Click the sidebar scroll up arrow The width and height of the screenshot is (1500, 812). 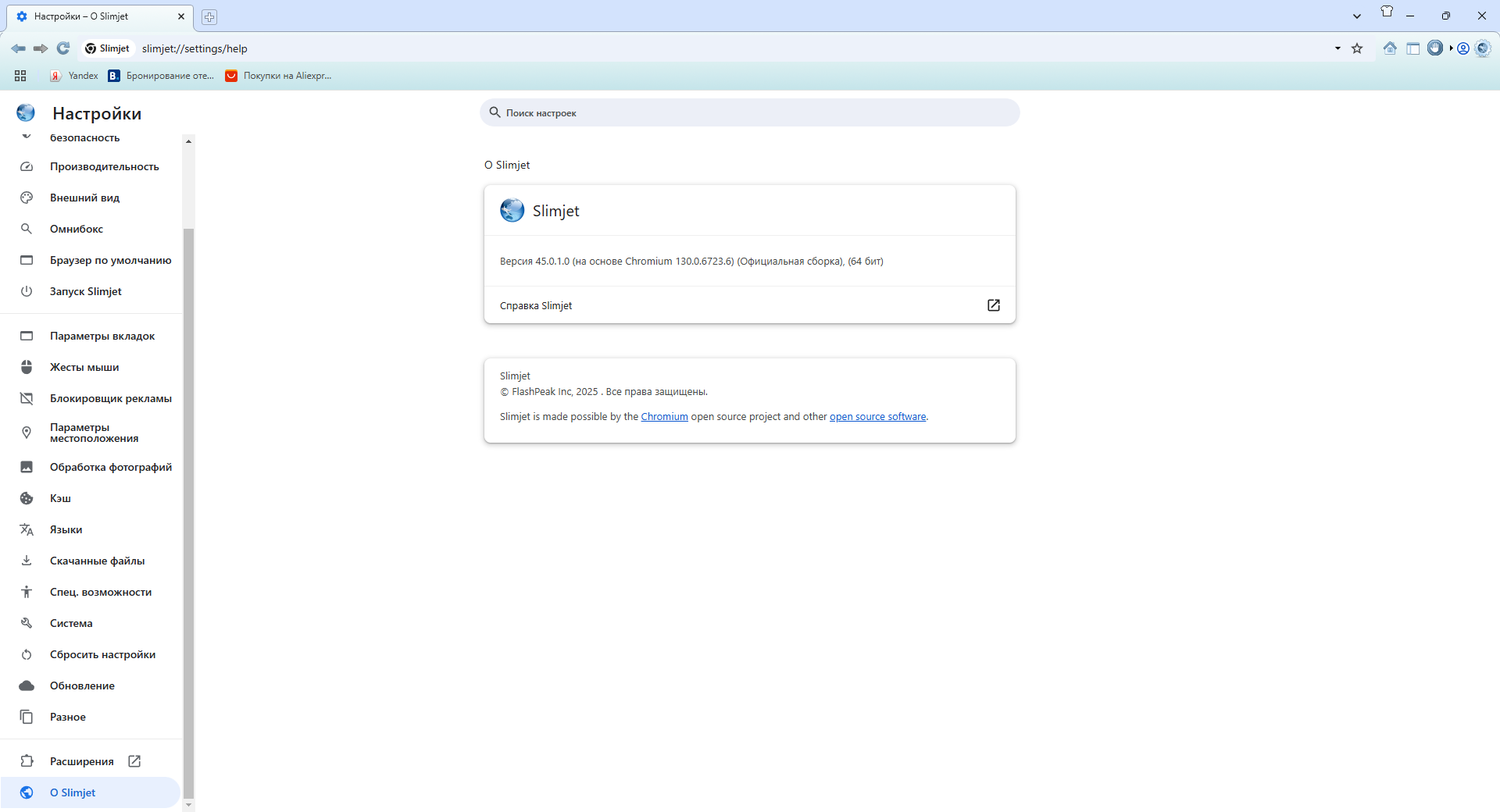coord(188,141)
